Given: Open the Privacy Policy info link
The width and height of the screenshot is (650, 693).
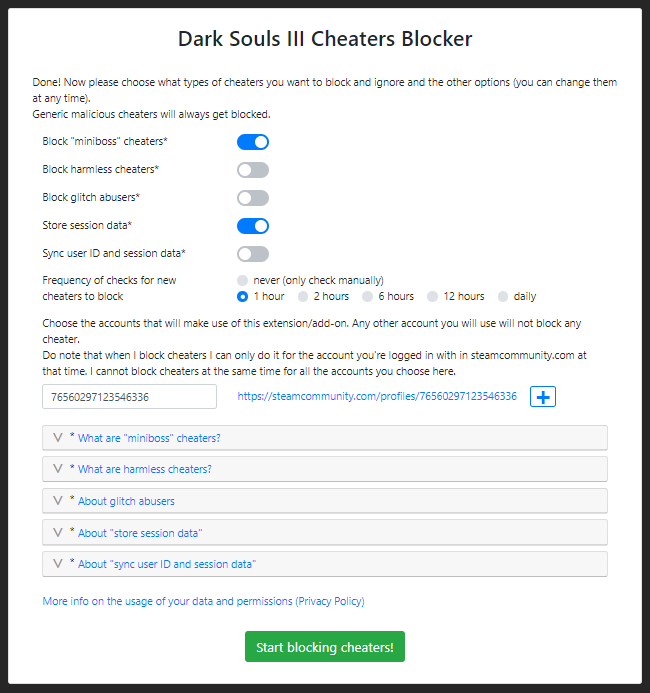Looking at the screenshot, I should click(203, 601).
